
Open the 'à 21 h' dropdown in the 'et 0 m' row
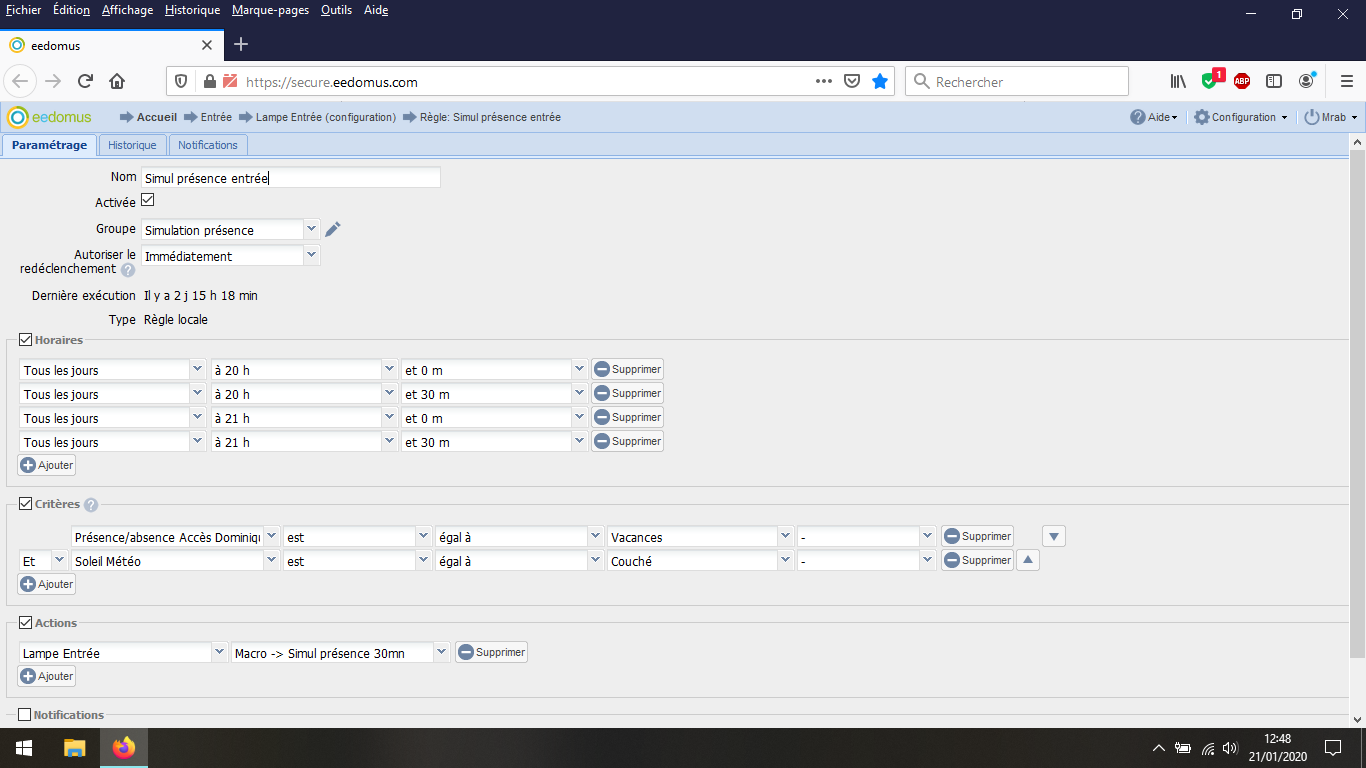[304, 418]
